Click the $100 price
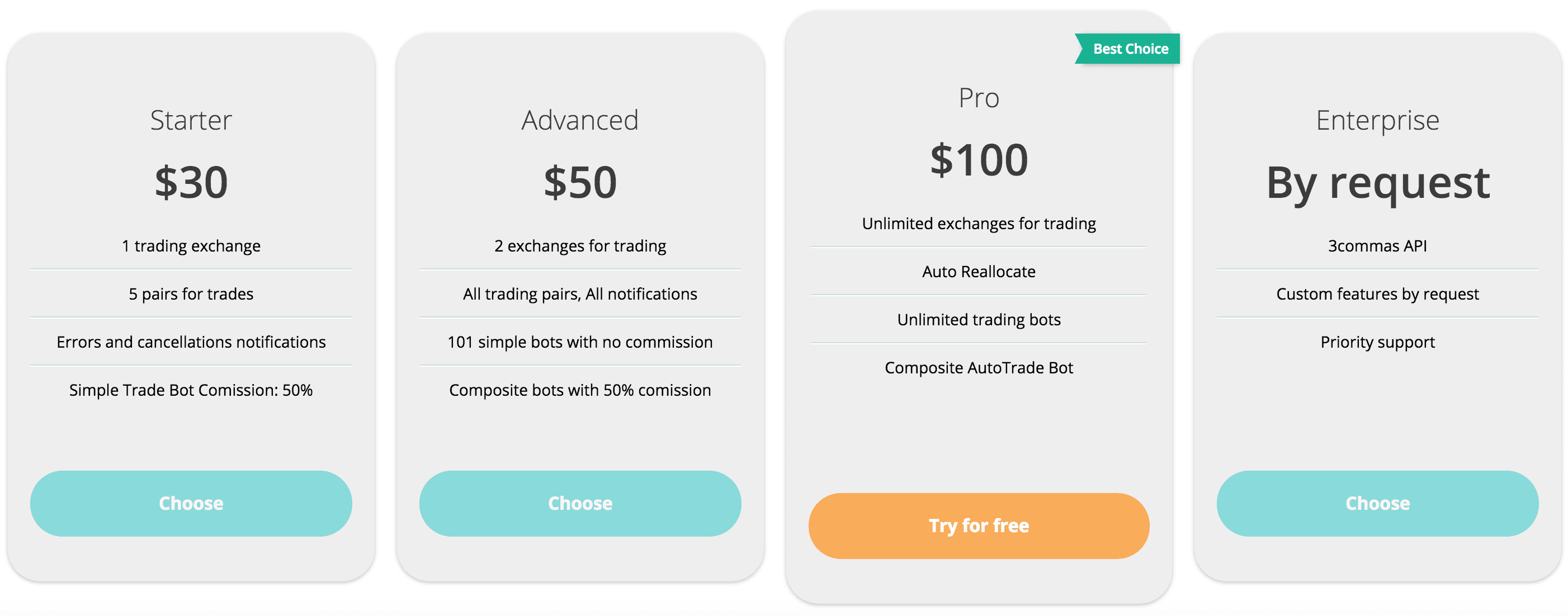Viewport: 1568px width, 616px height. 979,159
